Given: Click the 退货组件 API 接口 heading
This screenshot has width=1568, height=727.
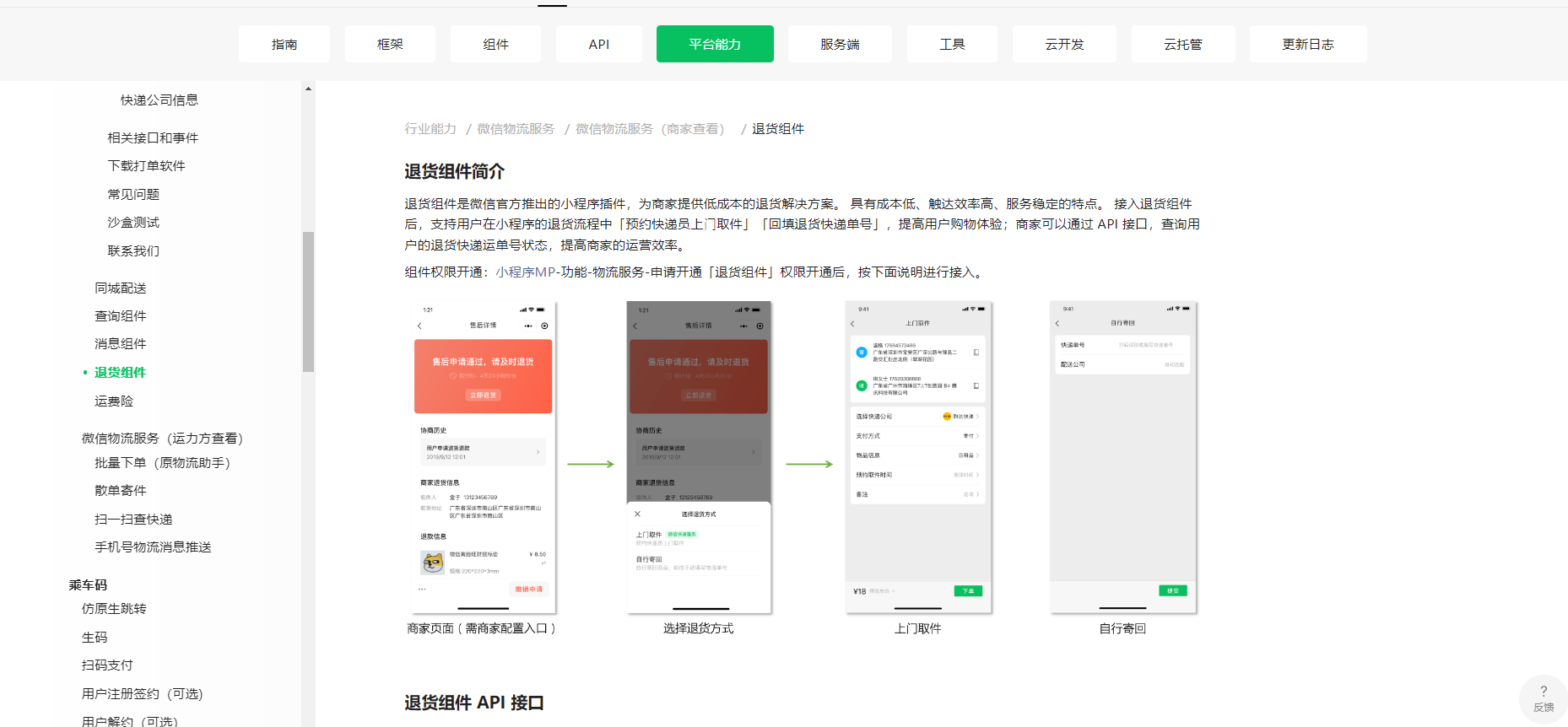Looking at the screenshot, I should click(x=473, y=703).
